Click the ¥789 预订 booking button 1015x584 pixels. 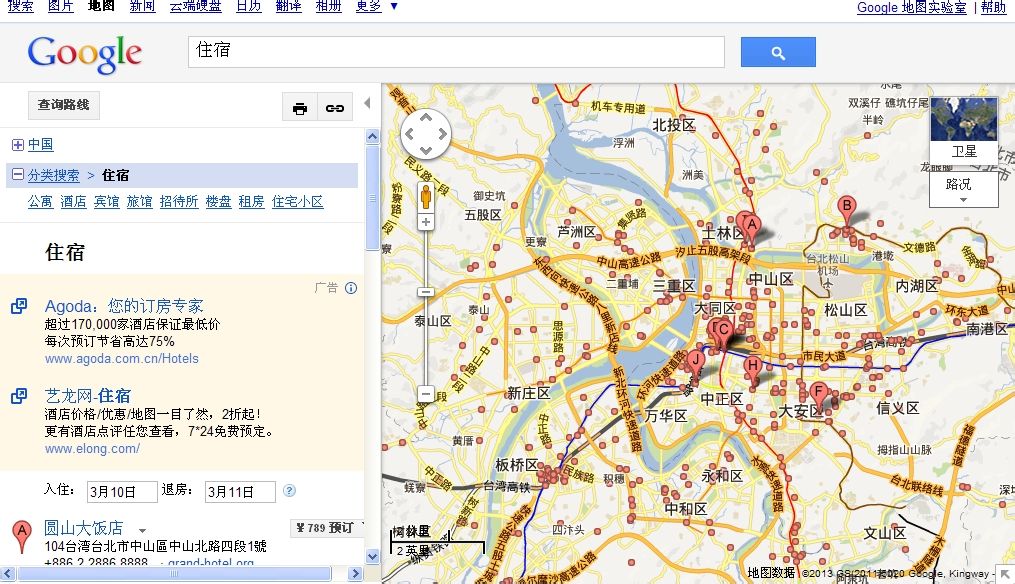(x=327, y=528)
